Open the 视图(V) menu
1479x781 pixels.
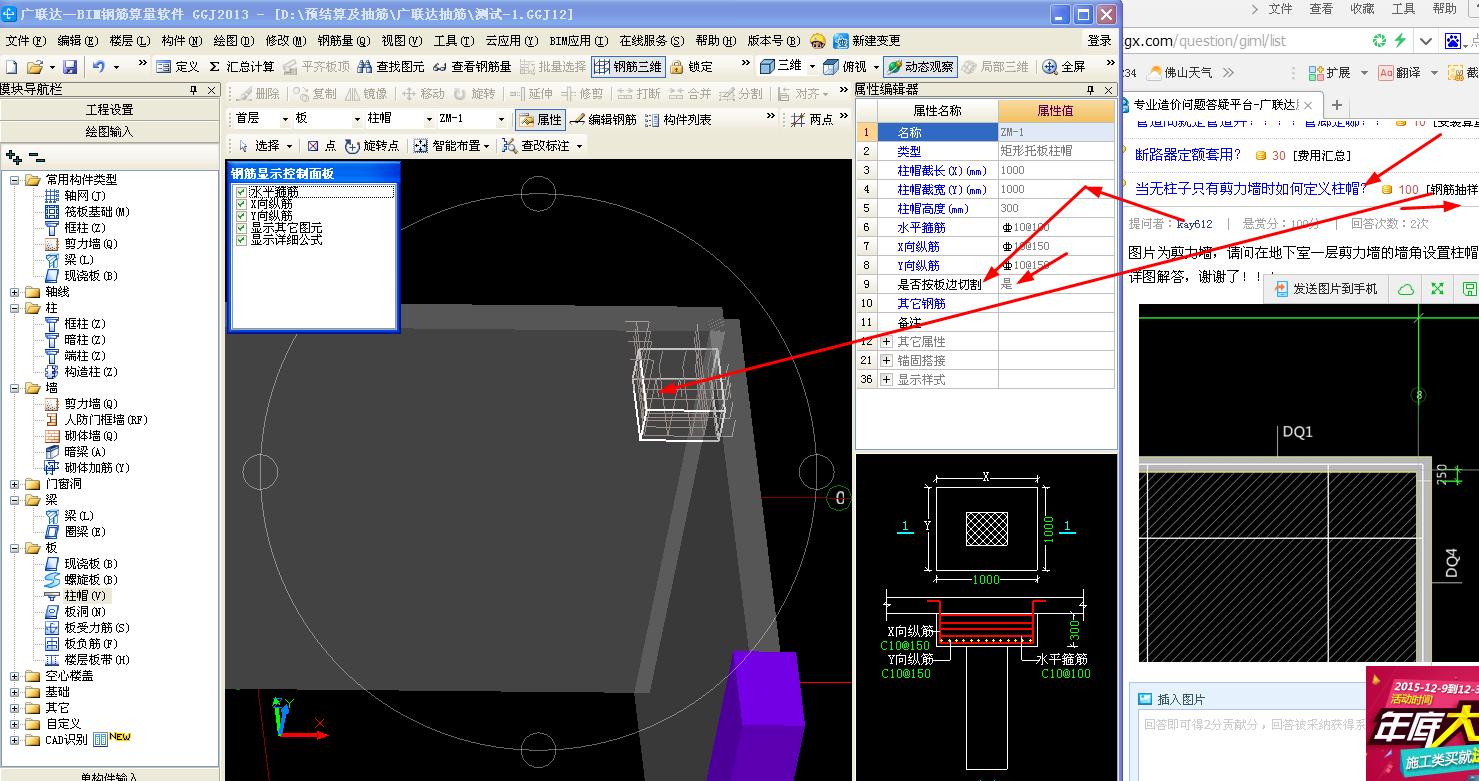pos(402,41)
